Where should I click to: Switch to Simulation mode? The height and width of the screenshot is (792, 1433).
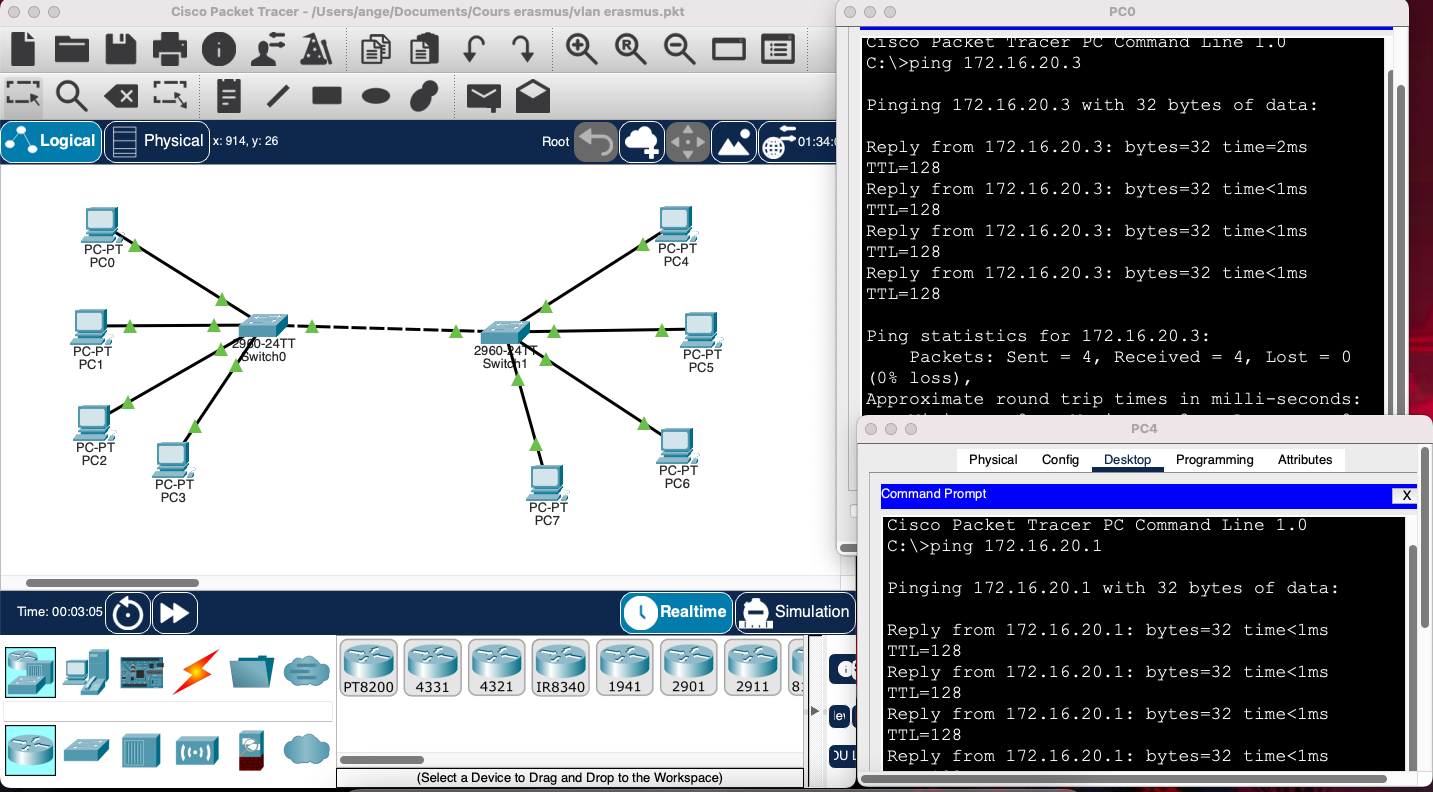click(795, 612)
